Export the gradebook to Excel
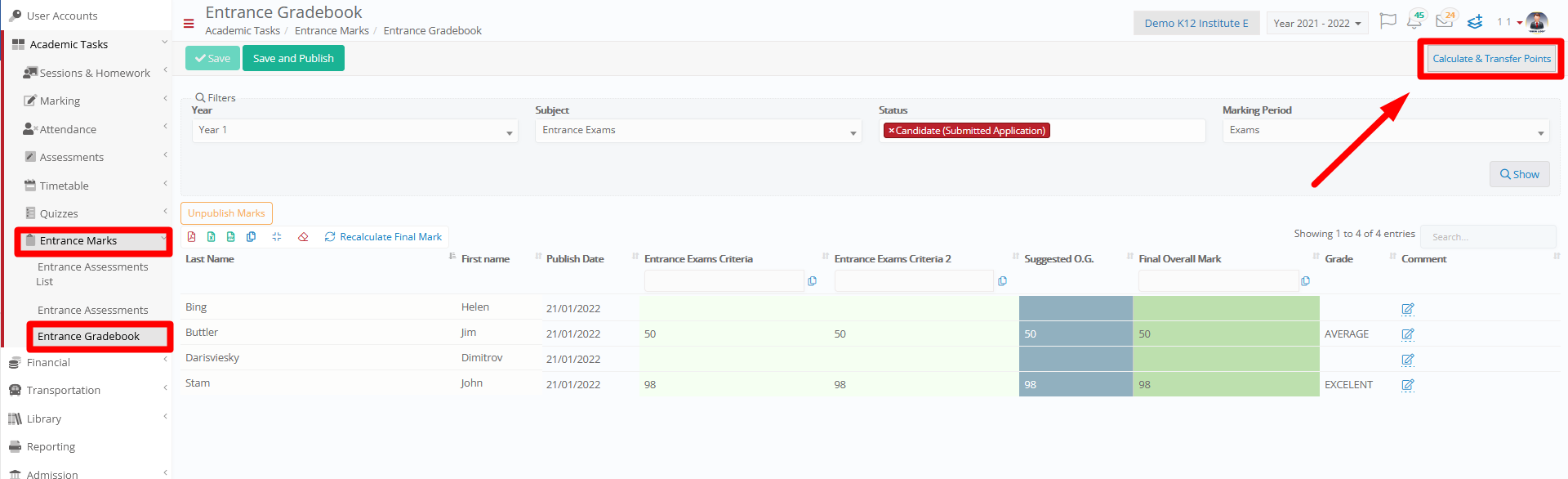Image resolution: width=1568 pixels, height=479 pixels. (212, 237)
